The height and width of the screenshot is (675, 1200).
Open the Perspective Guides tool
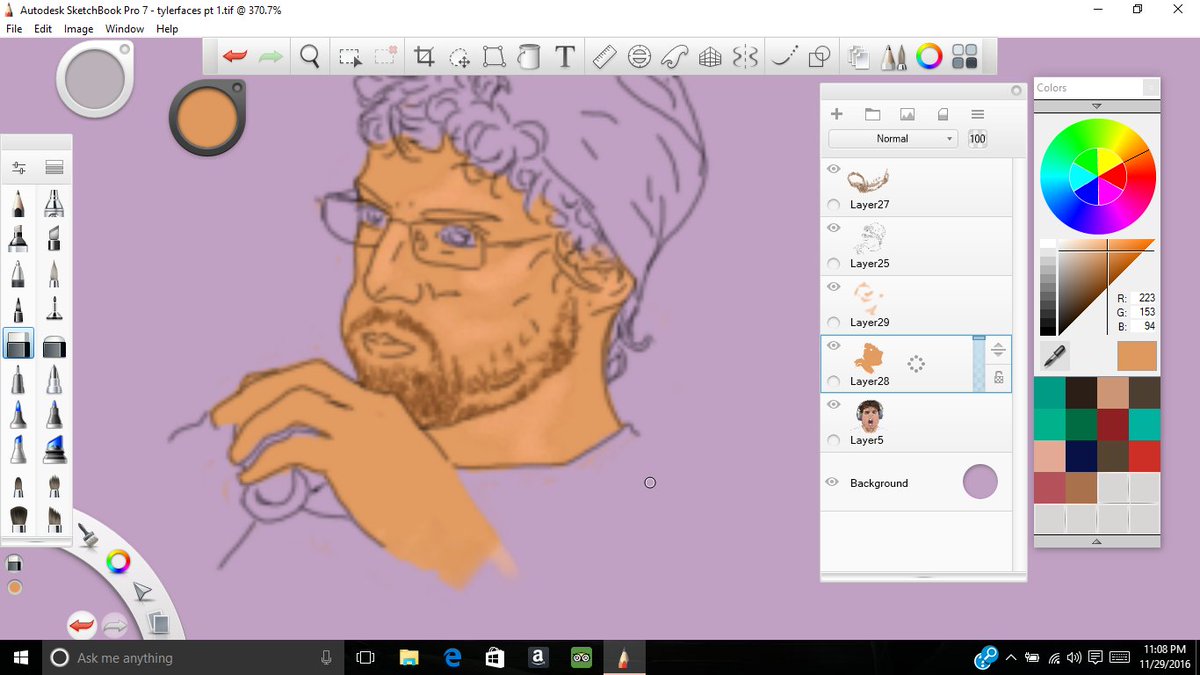tap(710, 57)
